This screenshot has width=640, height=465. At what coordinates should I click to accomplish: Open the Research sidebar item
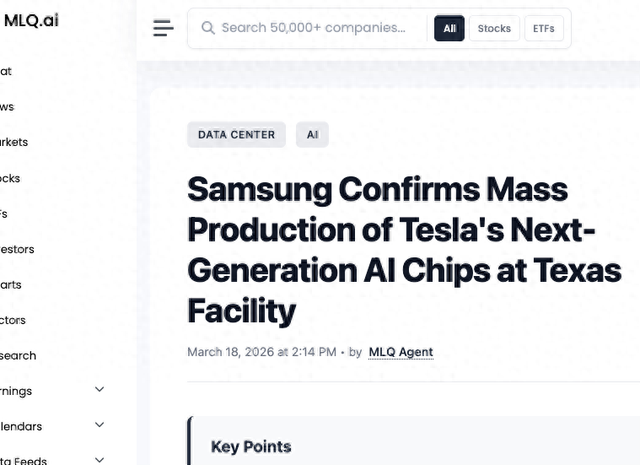[x=18, y=355]
